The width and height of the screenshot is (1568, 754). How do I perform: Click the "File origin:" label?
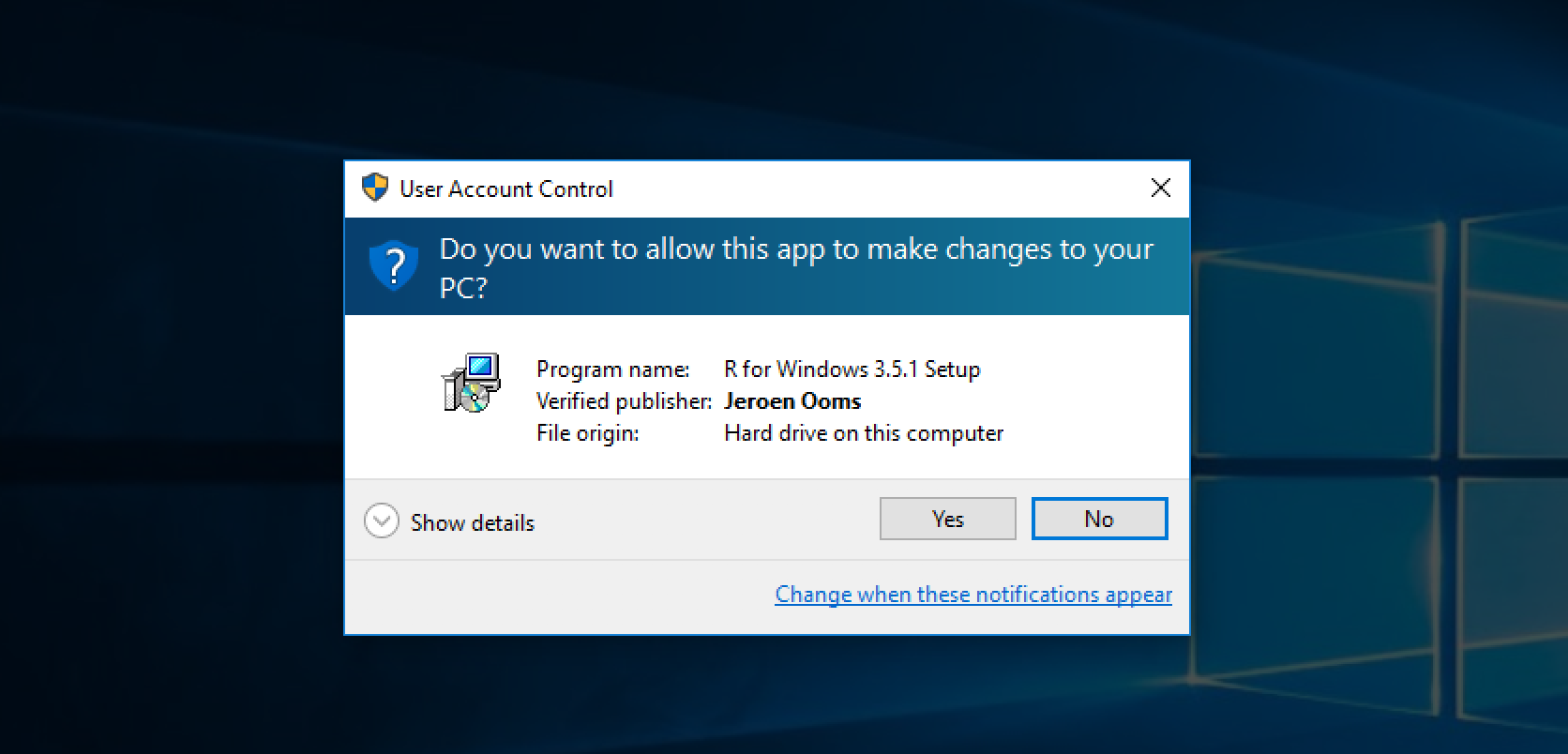coord(587,433)
